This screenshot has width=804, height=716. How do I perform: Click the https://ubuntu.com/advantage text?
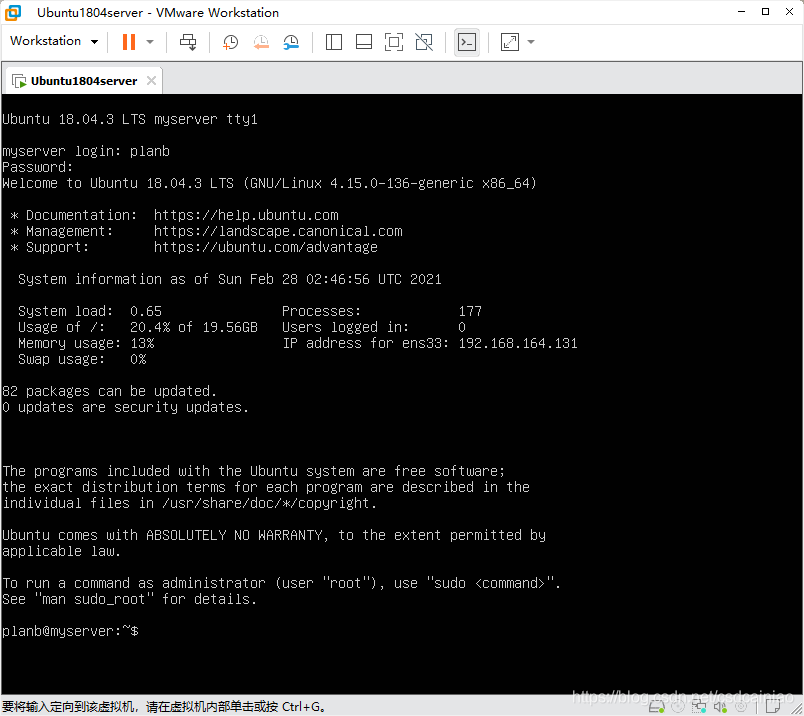tap(266, 247)
